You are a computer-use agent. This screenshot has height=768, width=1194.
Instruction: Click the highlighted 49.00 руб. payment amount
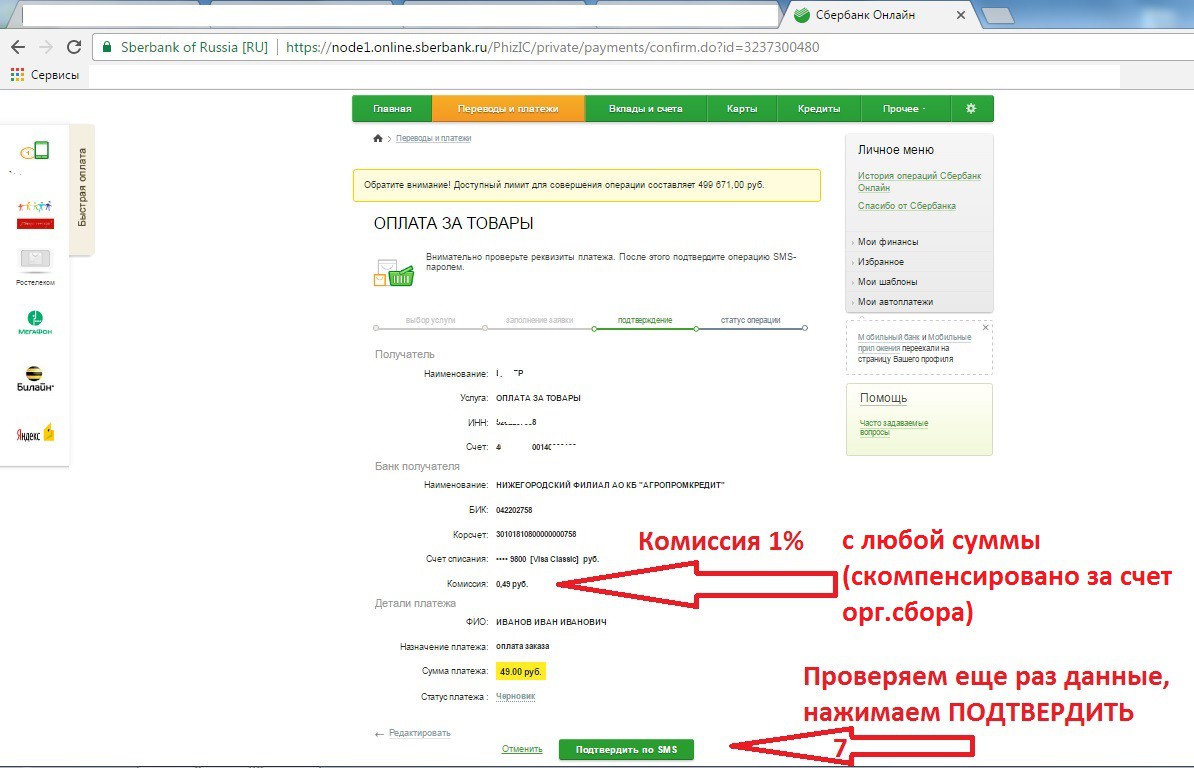[x=521, y=671]
